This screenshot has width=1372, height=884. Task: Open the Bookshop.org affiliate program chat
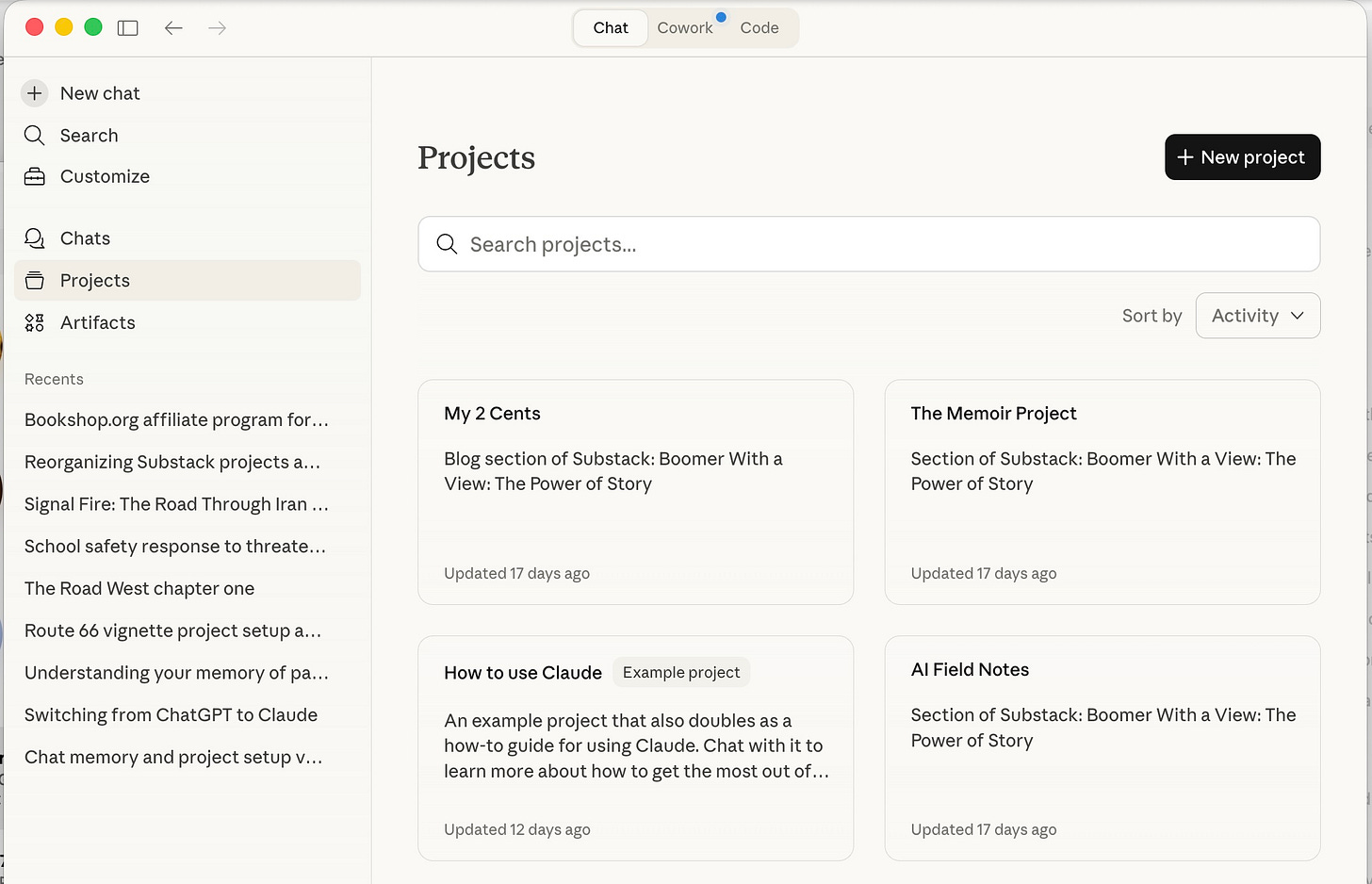176,420
